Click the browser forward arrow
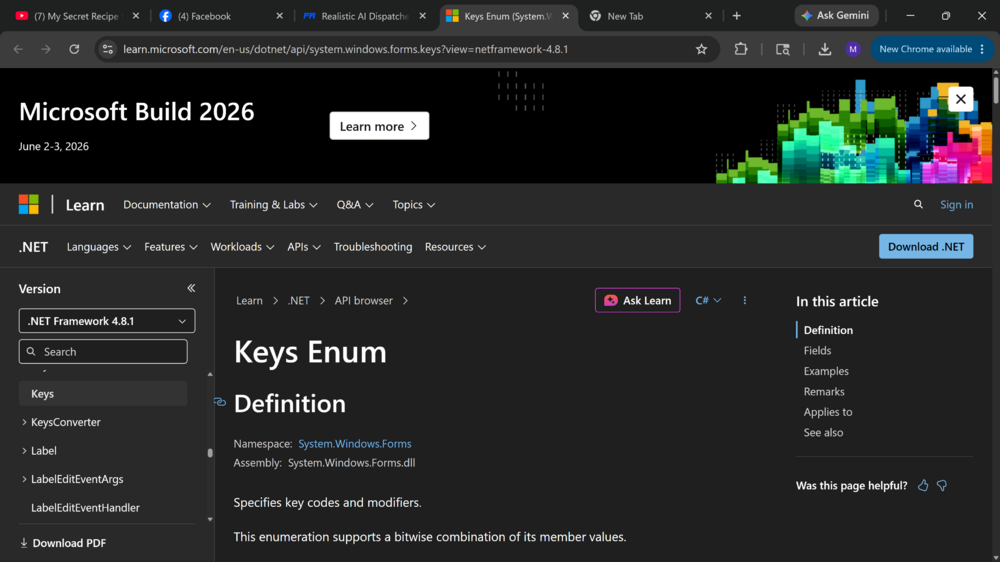This screenshot has width=1000, height=562. click(x=46, y=49)
